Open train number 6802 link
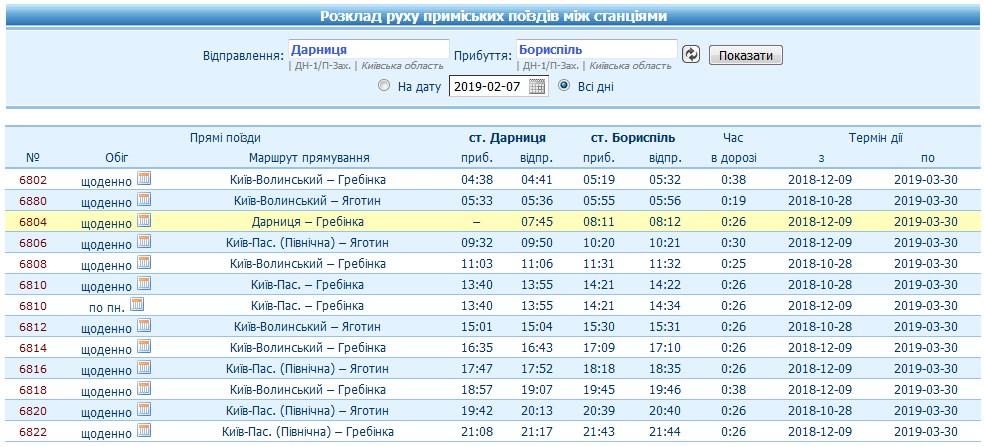 click(x=33, y=180)
